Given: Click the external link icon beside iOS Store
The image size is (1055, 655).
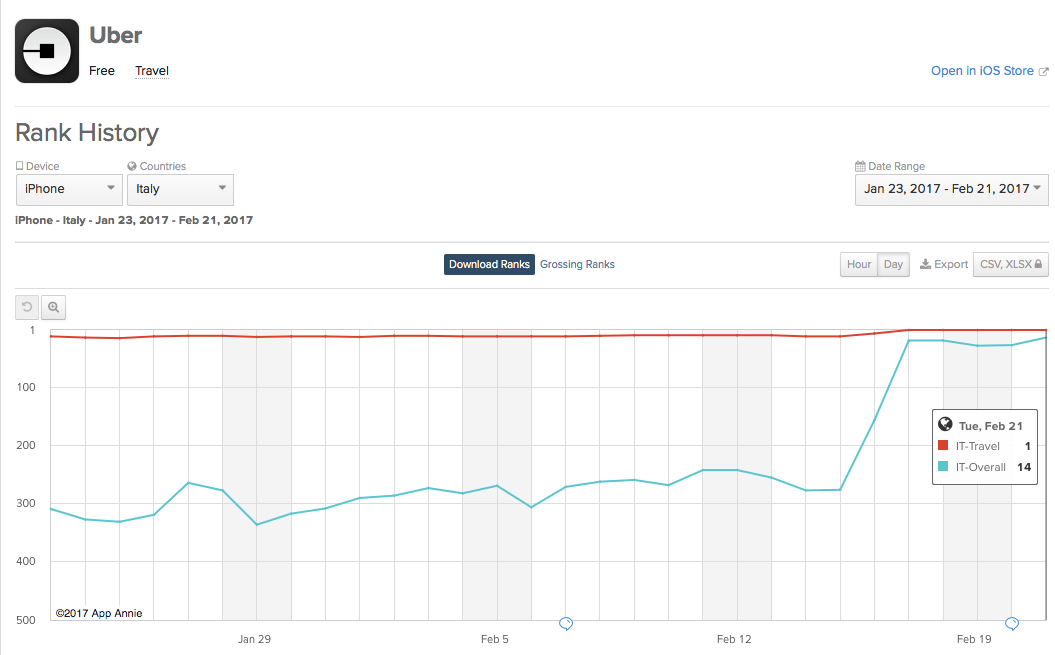Looking at the screenshot, I should coord(1044,71).
